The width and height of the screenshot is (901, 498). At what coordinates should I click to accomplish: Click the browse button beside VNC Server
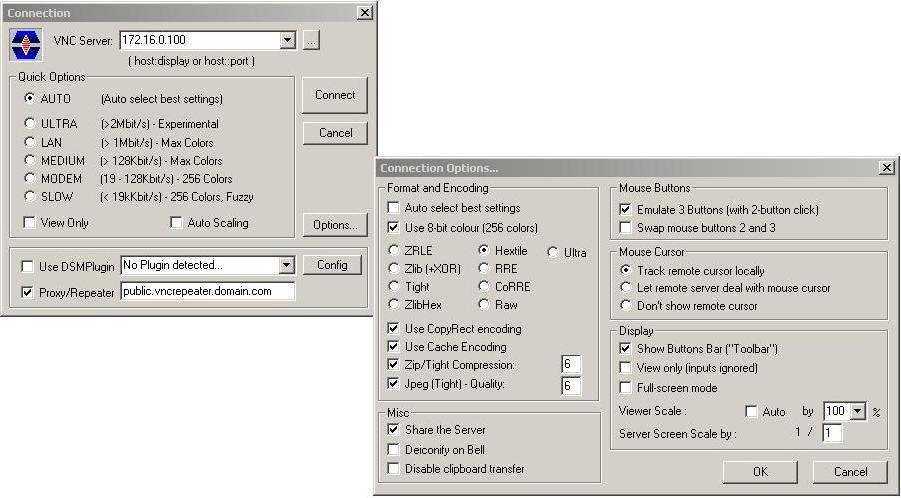[x=311, y=41]
